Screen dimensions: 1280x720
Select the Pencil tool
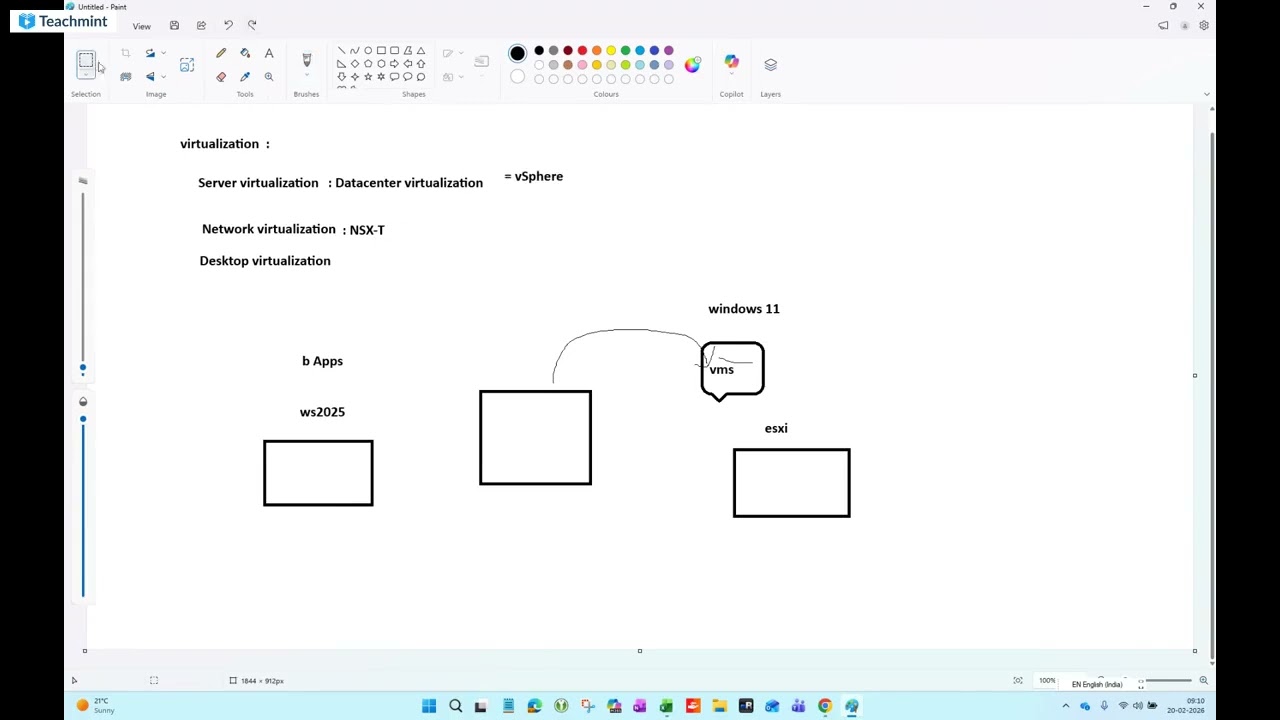click(x=221, y=53)
